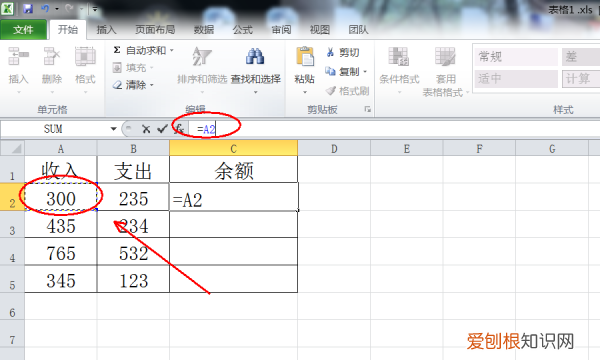Click the select-all corner of the grid
The image size is (600, 360).
click(x=13, y=148)
